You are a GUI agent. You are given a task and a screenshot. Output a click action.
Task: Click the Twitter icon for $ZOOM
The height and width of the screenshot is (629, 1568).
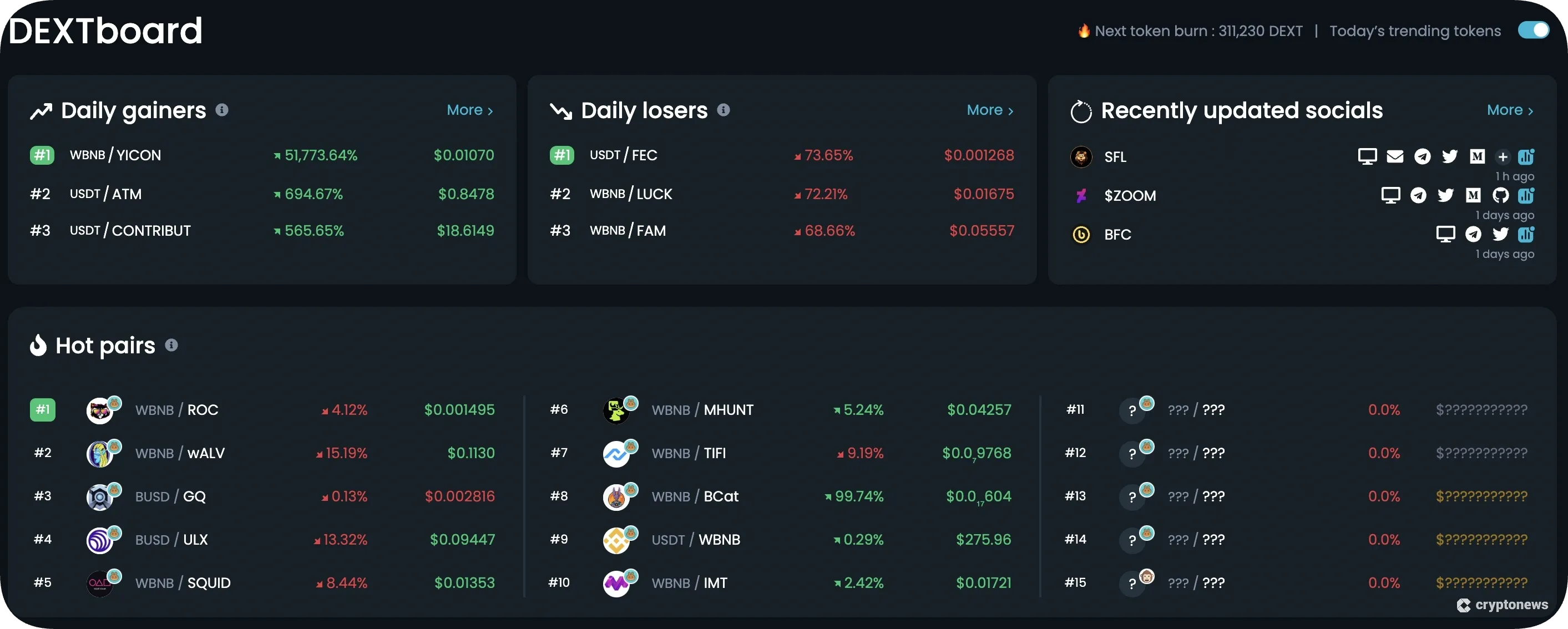pos(1445,195)
